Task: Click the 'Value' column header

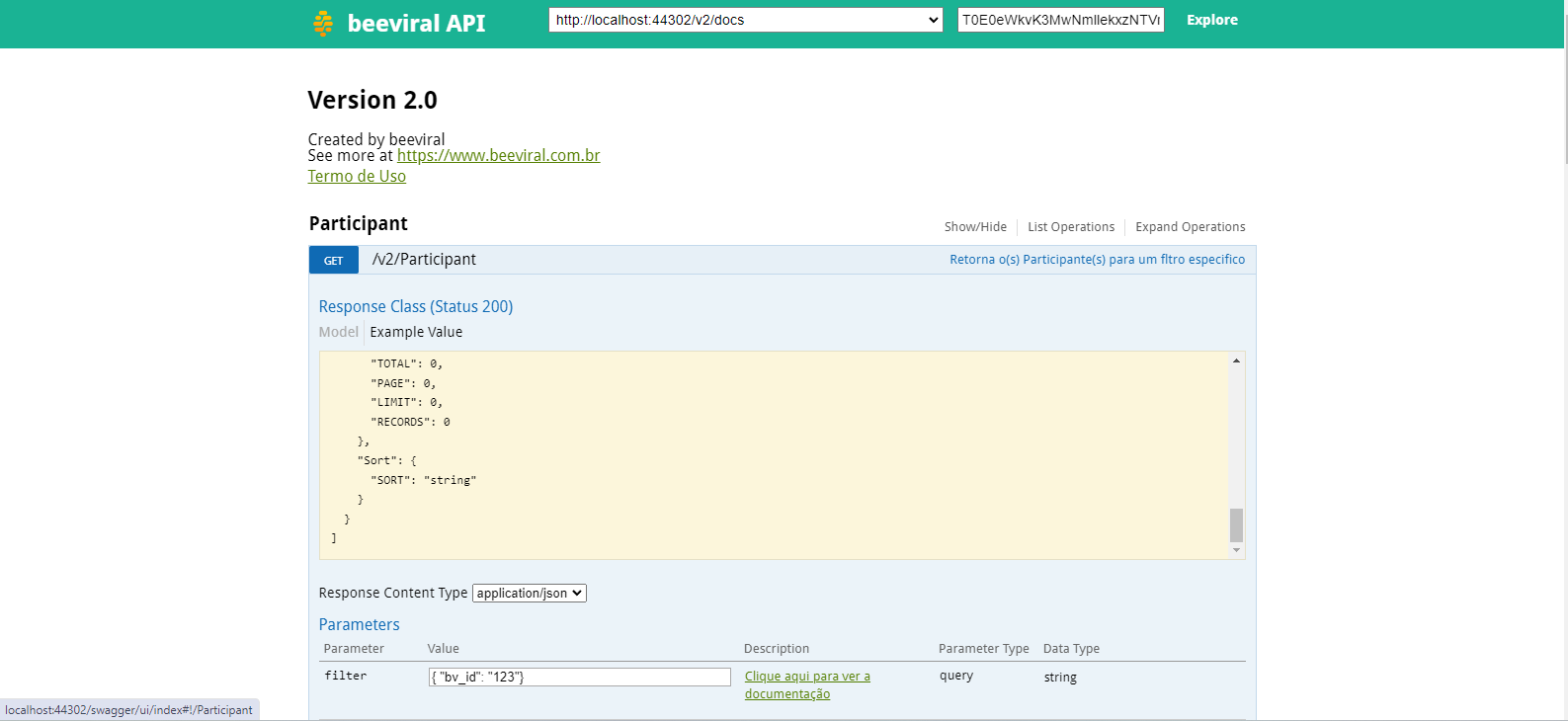Action: point(444,649)
